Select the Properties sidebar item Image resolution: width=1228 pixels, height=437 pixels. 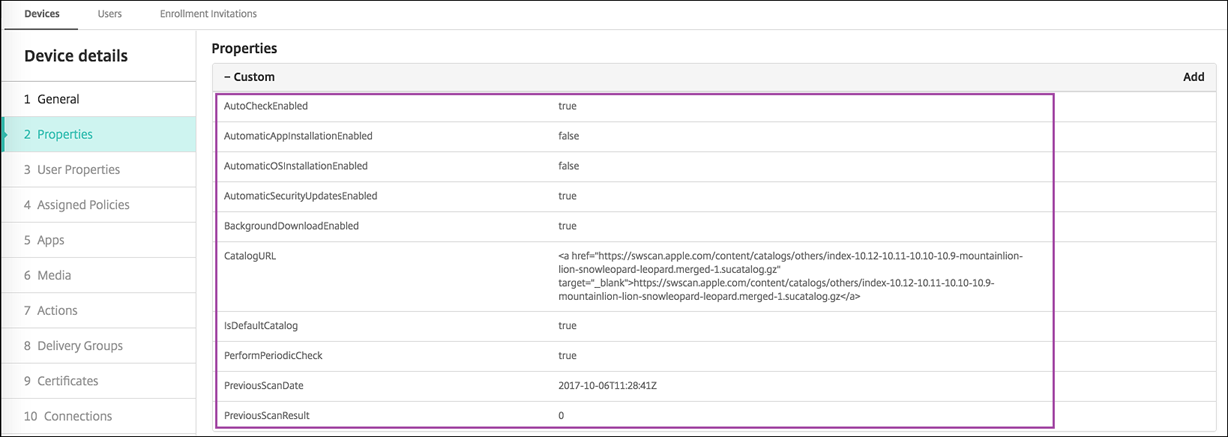pos(65,134)
